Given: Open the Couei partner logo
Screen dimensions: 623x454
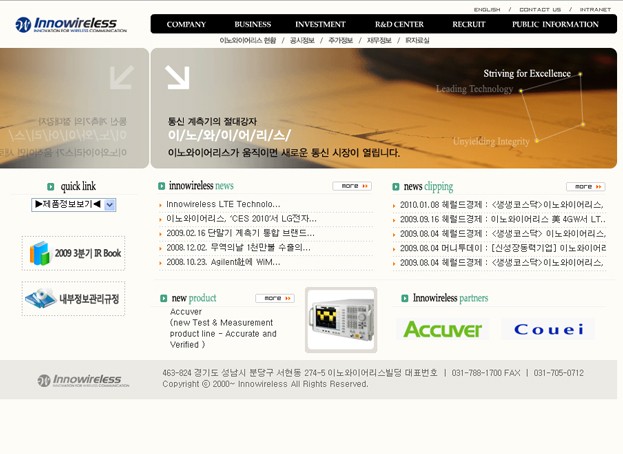Looking at the screenshot, I should [x=548, y=329].
